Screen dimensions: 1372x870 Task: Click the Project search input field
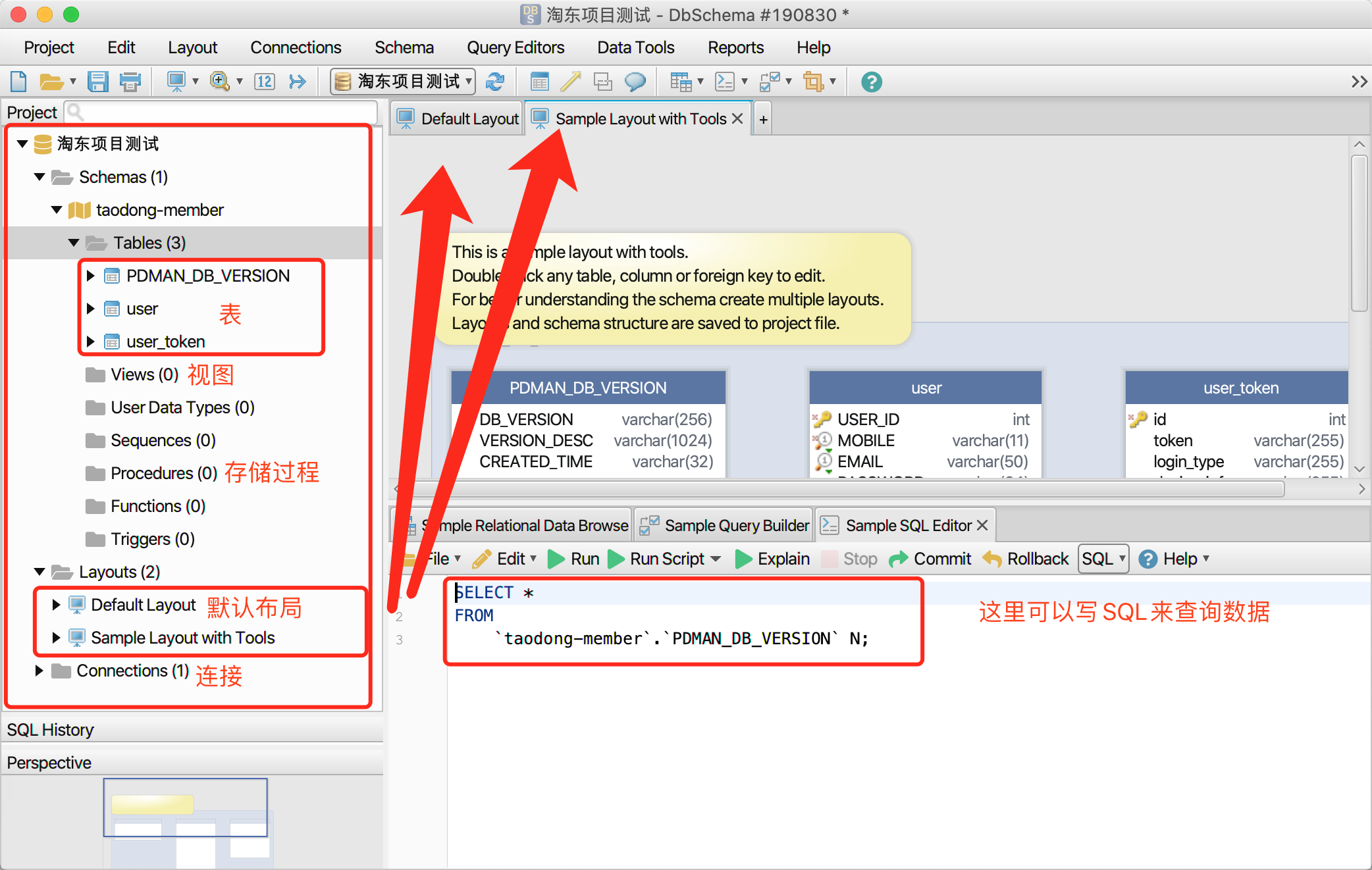click(221, 113)
